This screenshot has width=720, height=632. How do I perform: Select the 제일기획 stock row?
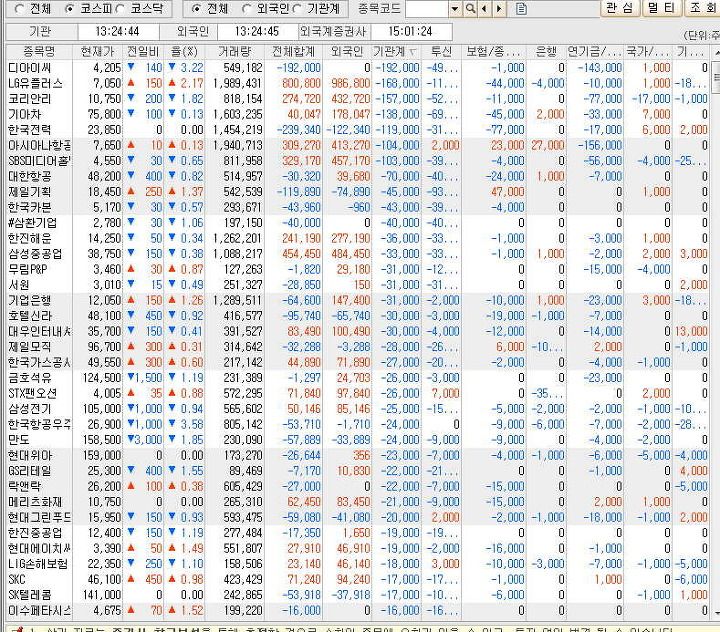click(x=358, y=192)
